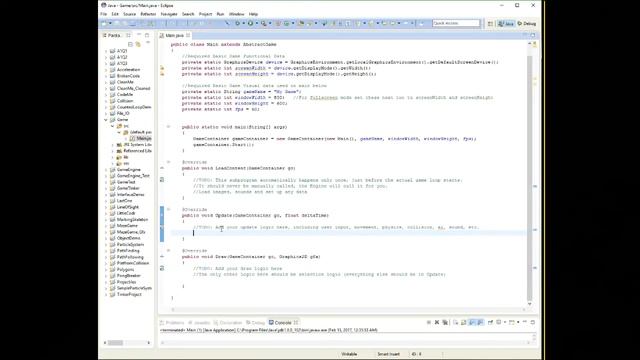Select the LineOfSight project
Screen dimensions: 640x360
(128, 207)
